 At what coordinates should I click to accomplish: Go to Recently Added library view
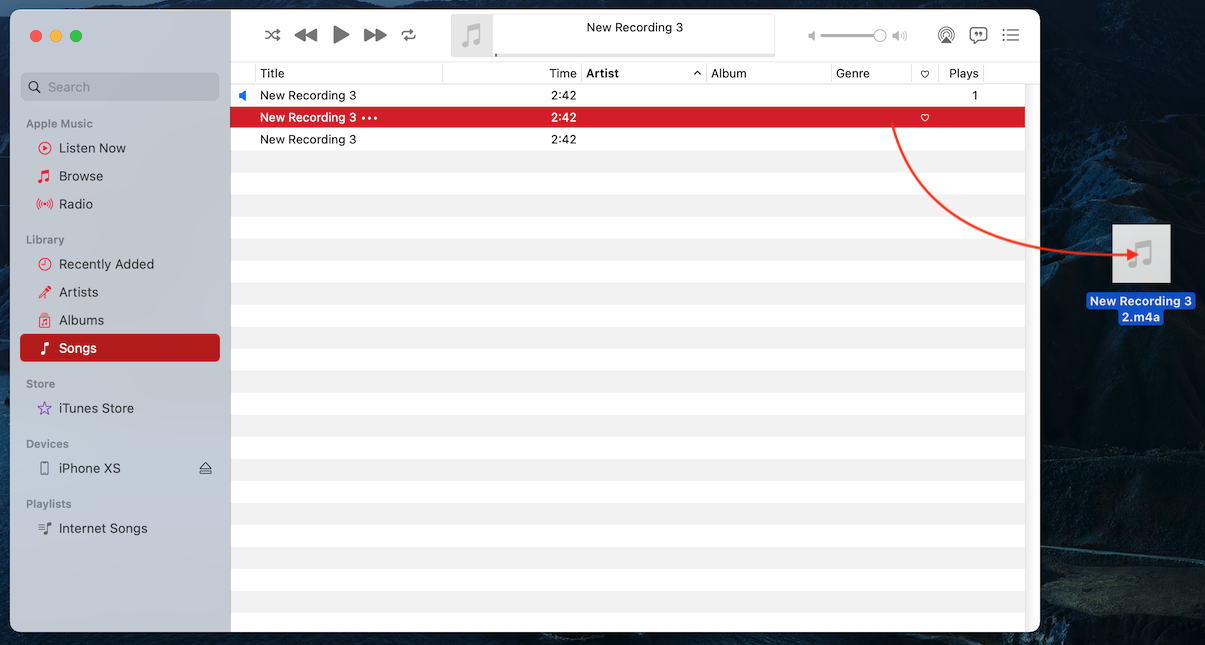(x=106, y=264)
